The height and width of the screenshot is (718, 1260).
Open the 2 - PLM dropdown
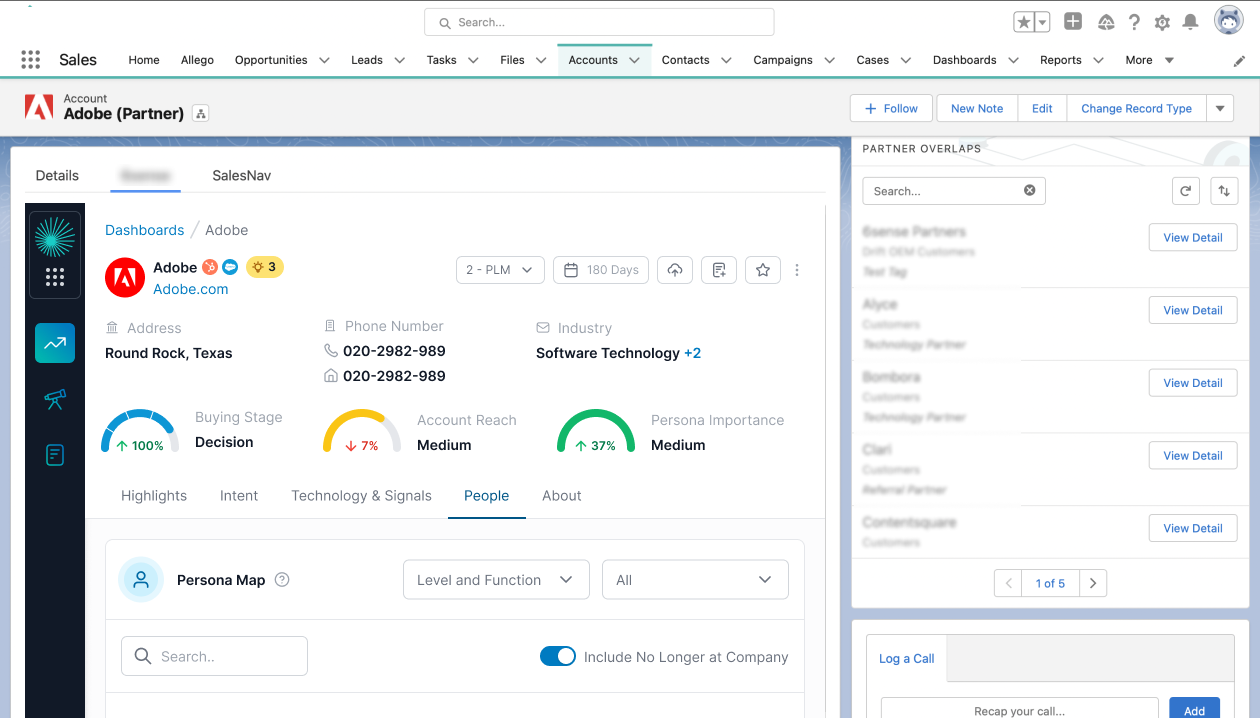[x=500, y=270]
